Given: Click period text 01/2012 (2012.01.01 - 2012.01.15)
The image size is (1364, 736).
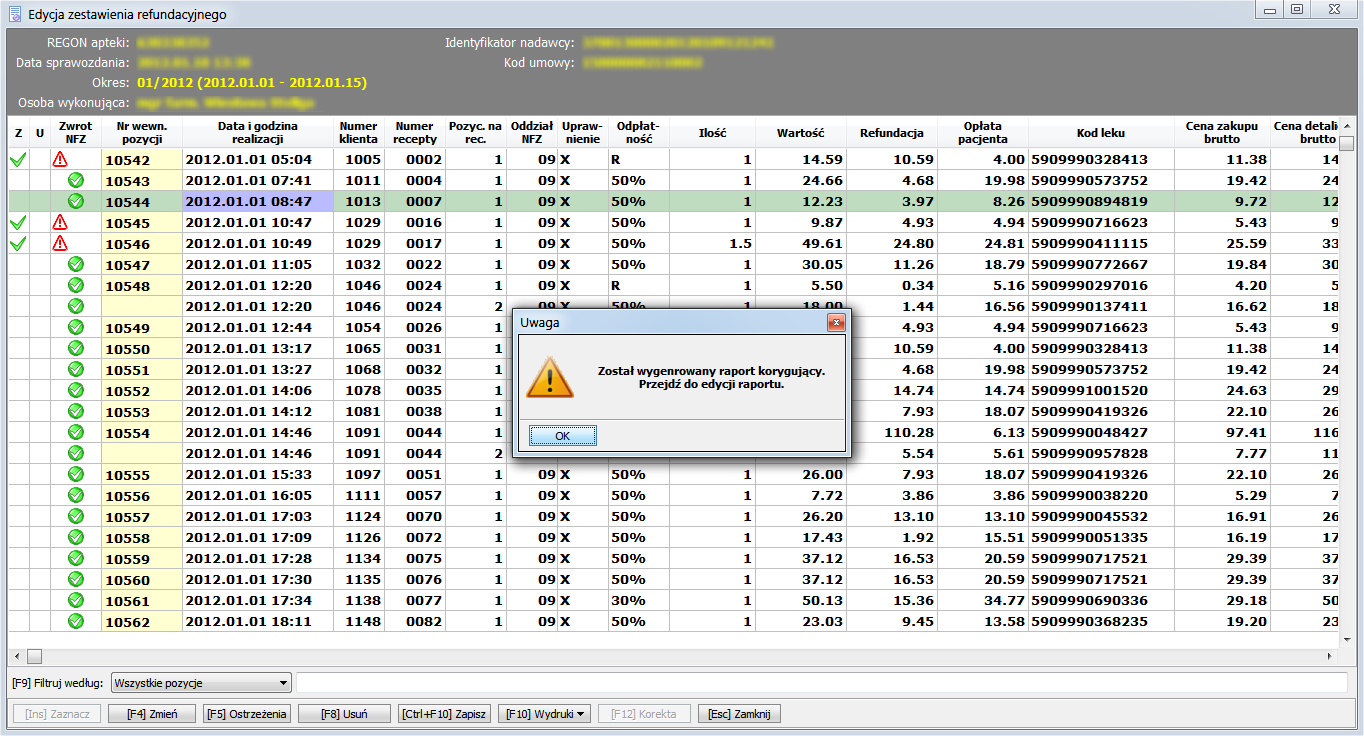Looking at the screenshot, I should 253,82.
